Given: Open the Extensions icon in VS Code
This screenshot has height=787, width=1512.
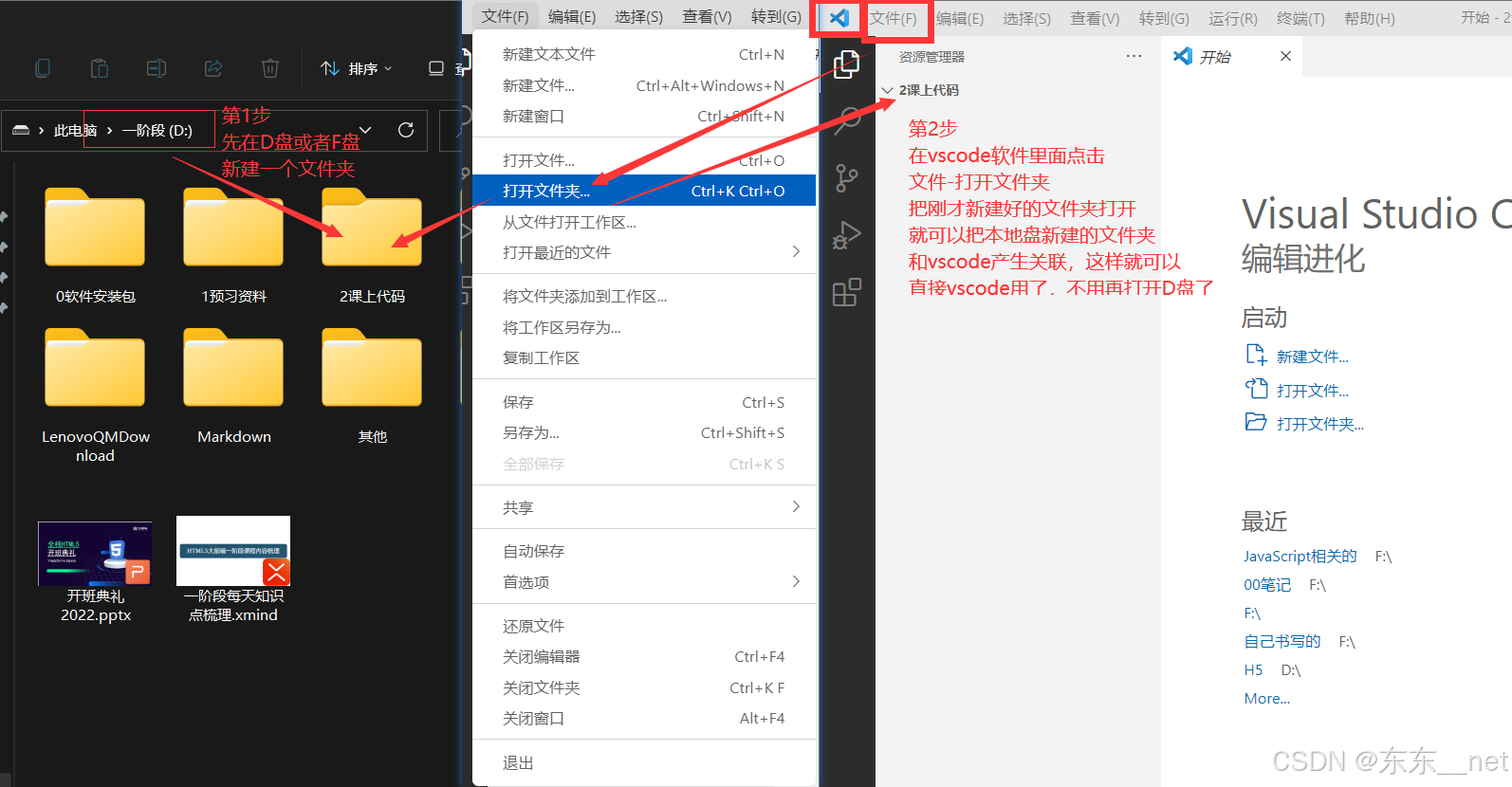Looking at the screenshot, I should click(846, 292).
